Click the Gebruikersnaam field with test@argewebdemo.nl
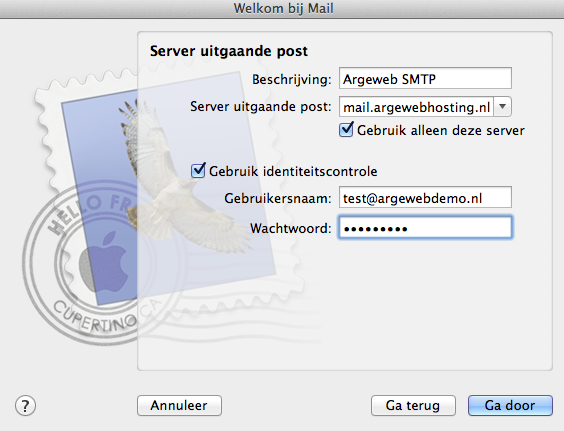This screenshot has height=431, width=564. pos(425,197)
